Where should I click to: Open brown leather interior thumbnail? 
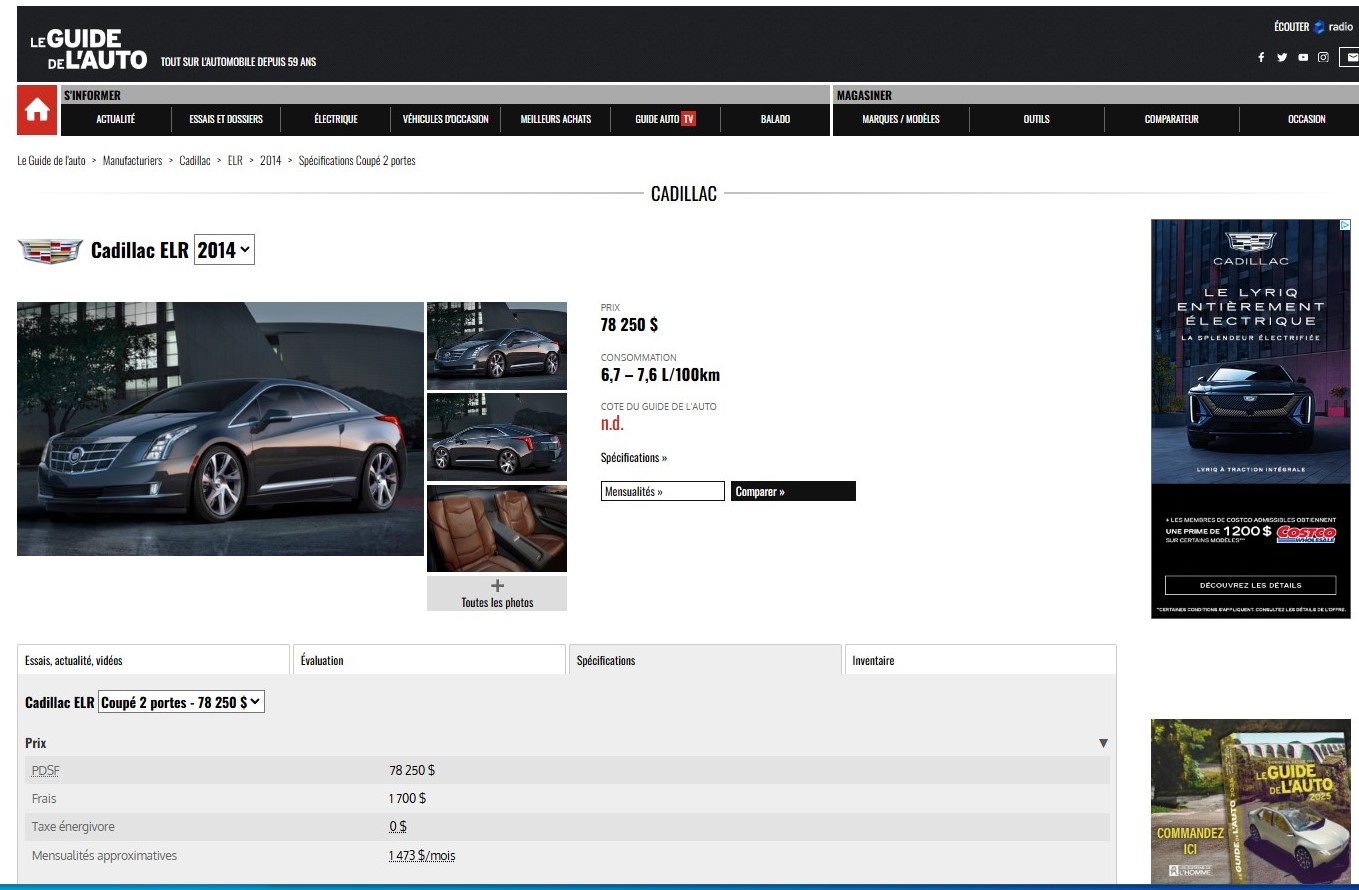[497, 529]
